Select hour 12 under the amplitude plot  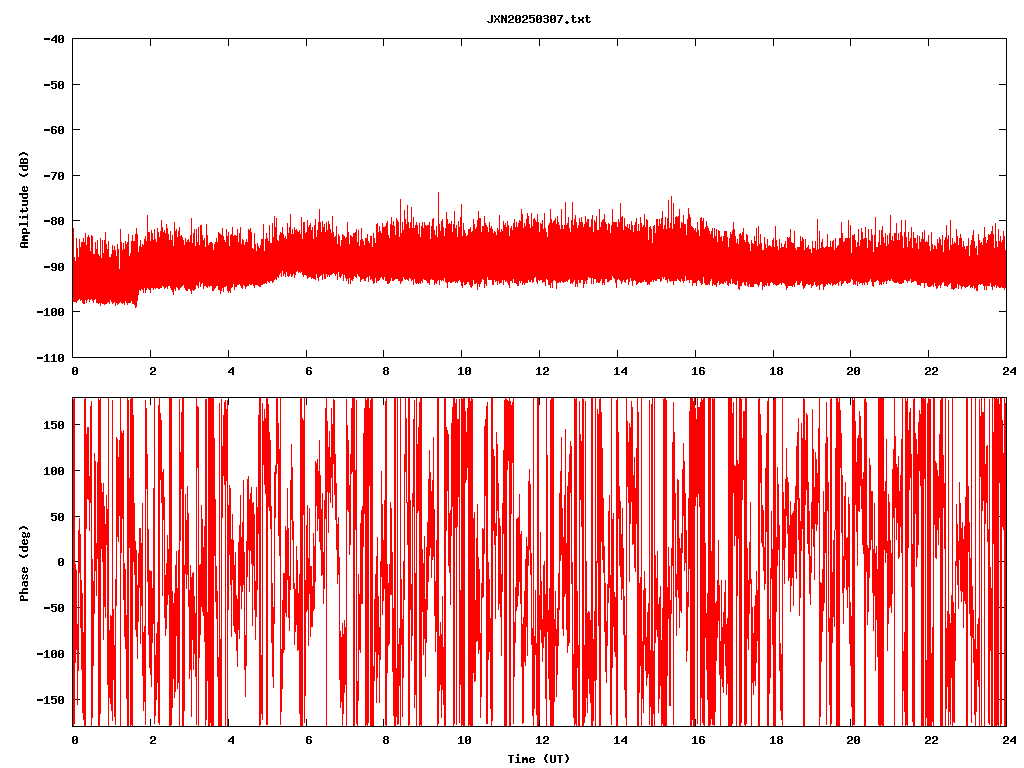coord(542,372)
